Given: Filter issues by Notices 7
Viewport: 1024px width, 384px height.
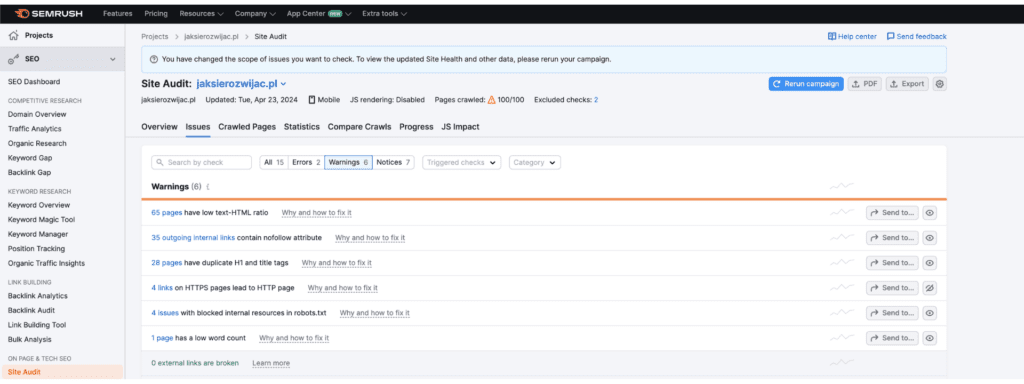Looking at the screenshot, I should click(394, 163).
